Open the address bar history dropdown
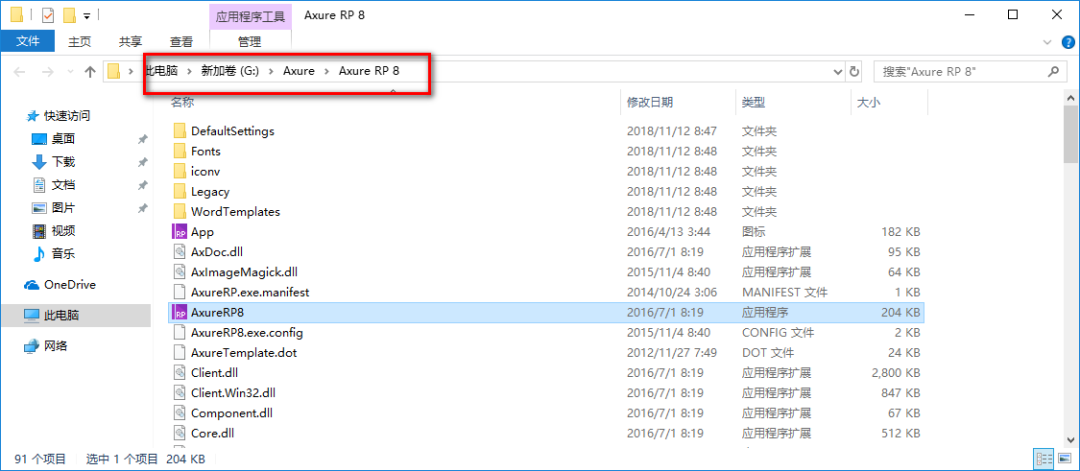The height and width of the screenshot is (471, 1080). [x=838, y=72]
